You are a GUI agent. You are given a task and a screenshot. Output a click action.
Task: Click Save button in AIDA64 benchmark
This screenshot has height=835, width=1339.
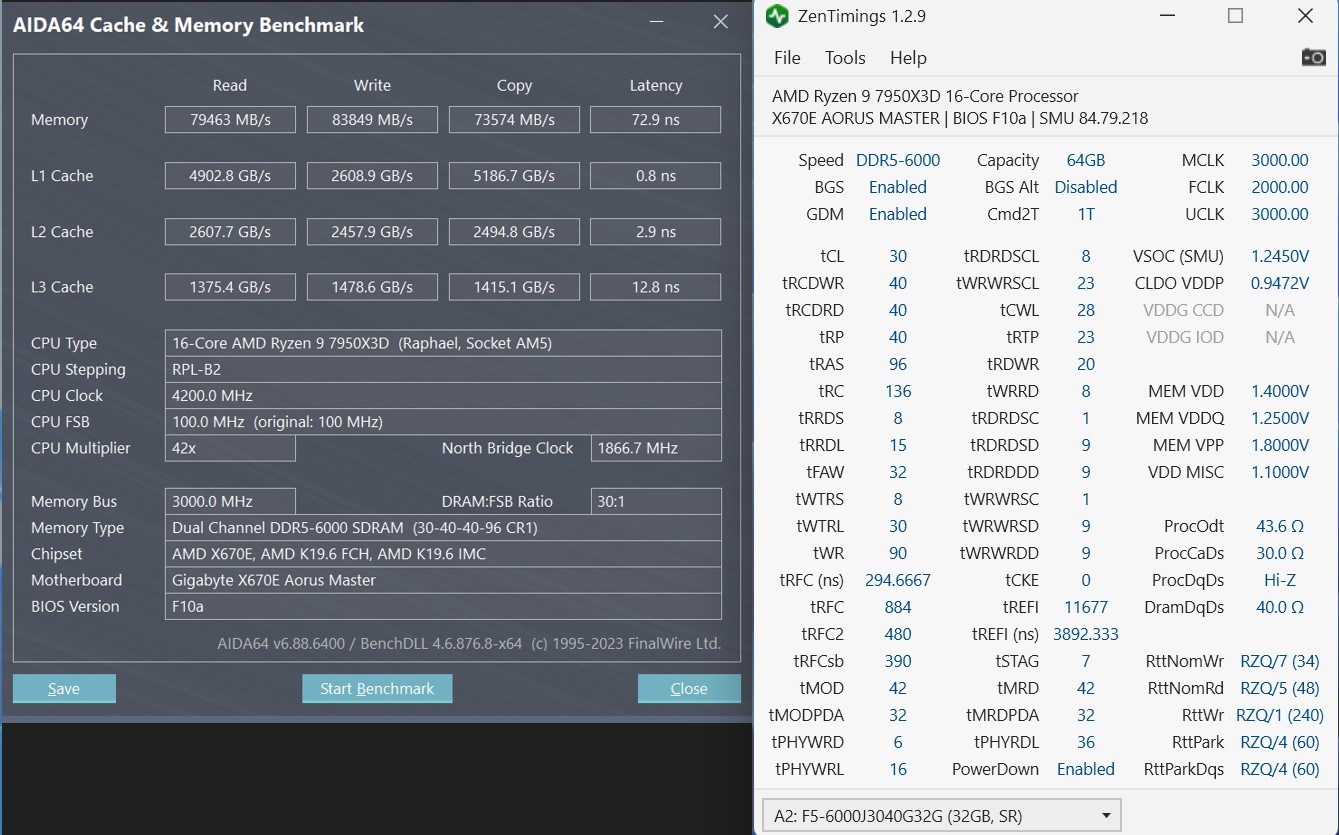[64, 688]
